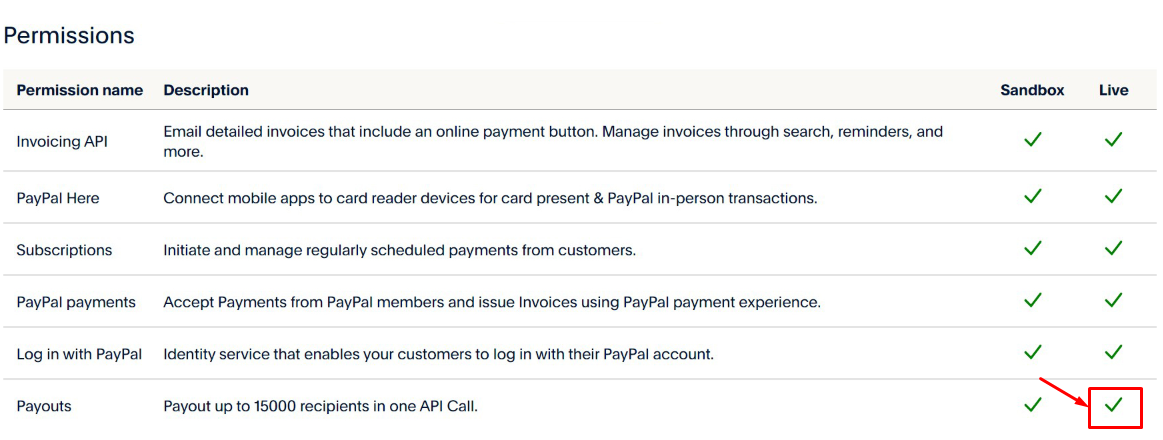Click the PayPal Here Sandbox checkmark
Screen dimensions: 1163x440
point(1033,197)
